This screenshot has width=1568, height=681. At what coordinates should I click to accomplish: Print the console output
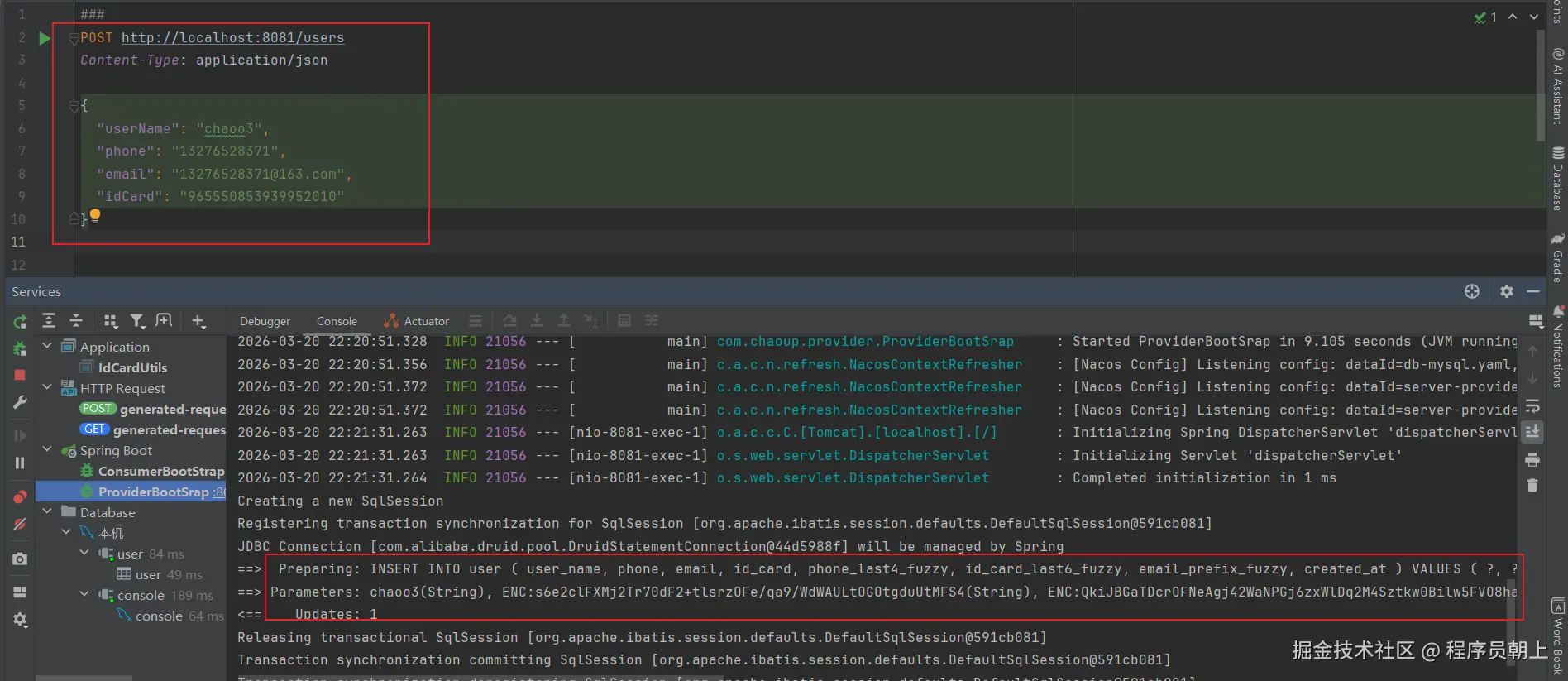pyautogui.click(x=1532, y=459)
